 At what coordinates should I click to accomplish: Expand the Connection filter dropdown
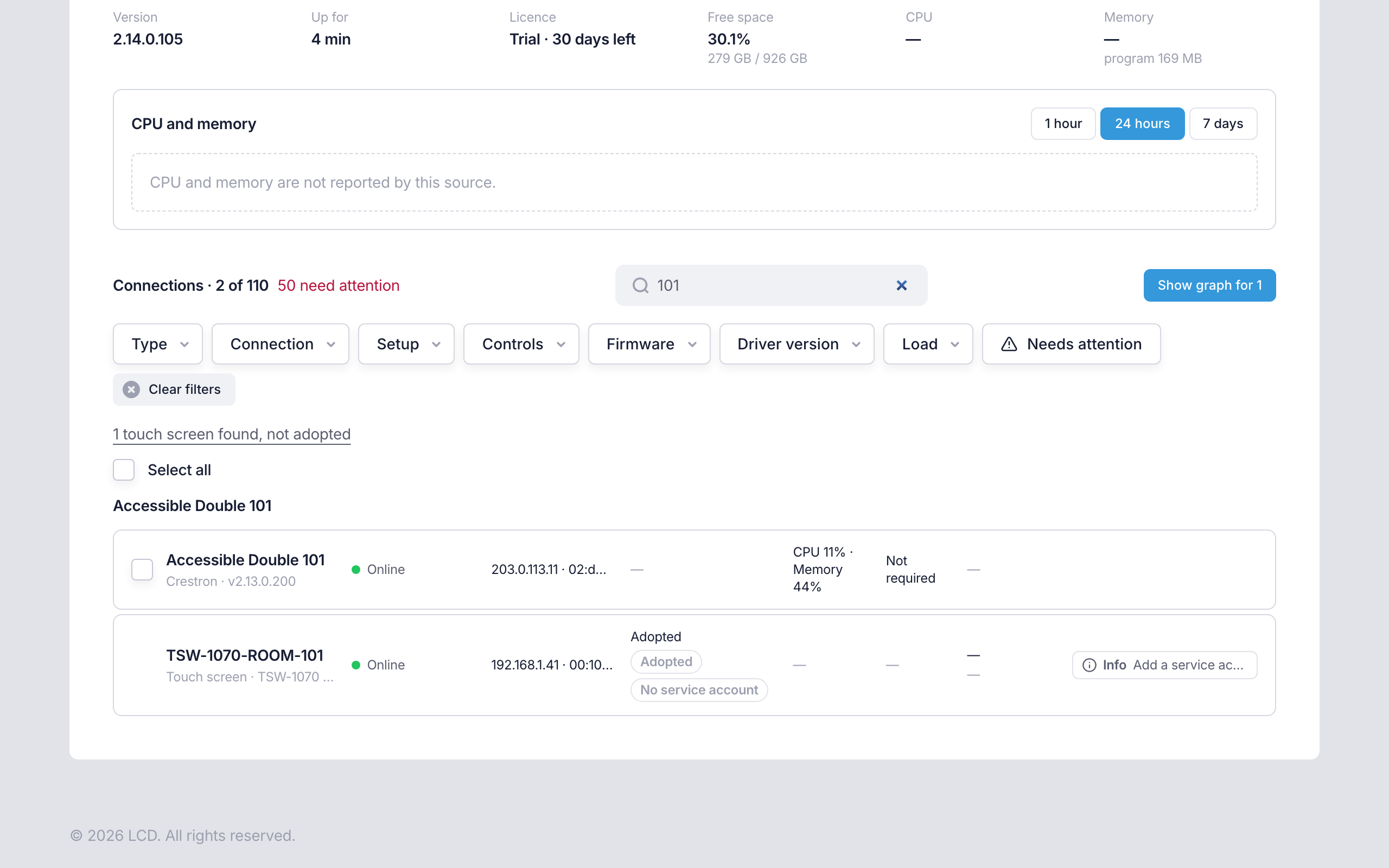point(280,344)
